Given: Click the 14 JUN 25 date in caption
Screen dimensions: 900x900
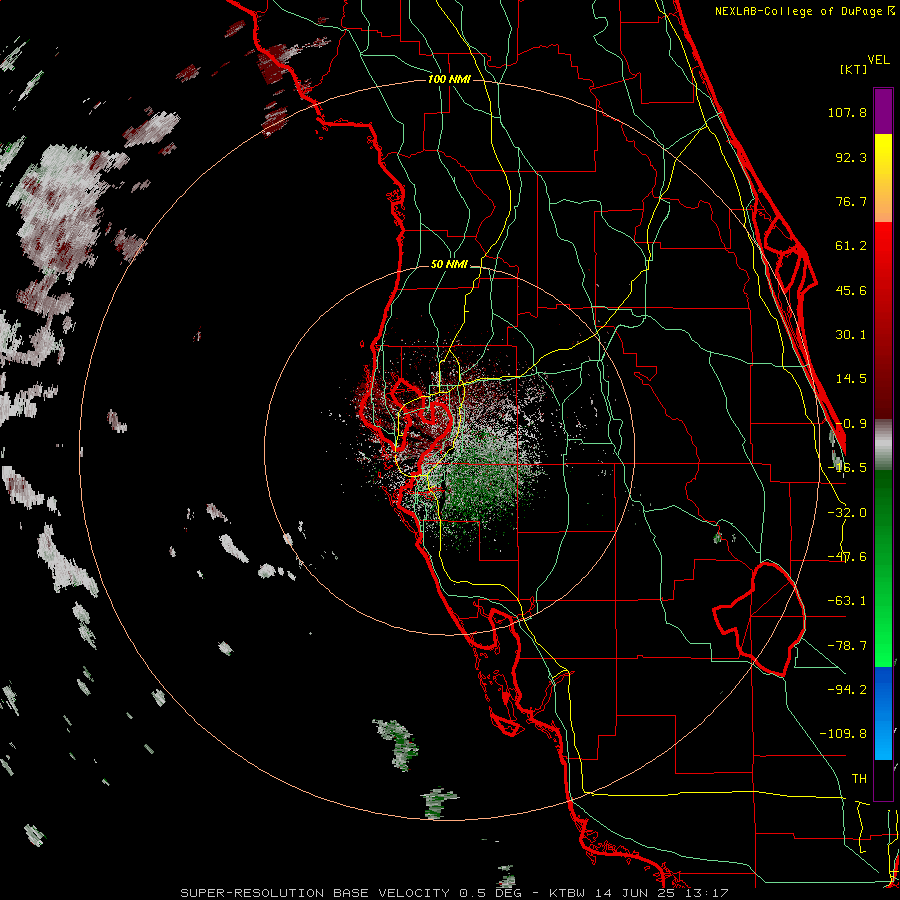Looking at the screenshot, I should click(x=638, y=893).
